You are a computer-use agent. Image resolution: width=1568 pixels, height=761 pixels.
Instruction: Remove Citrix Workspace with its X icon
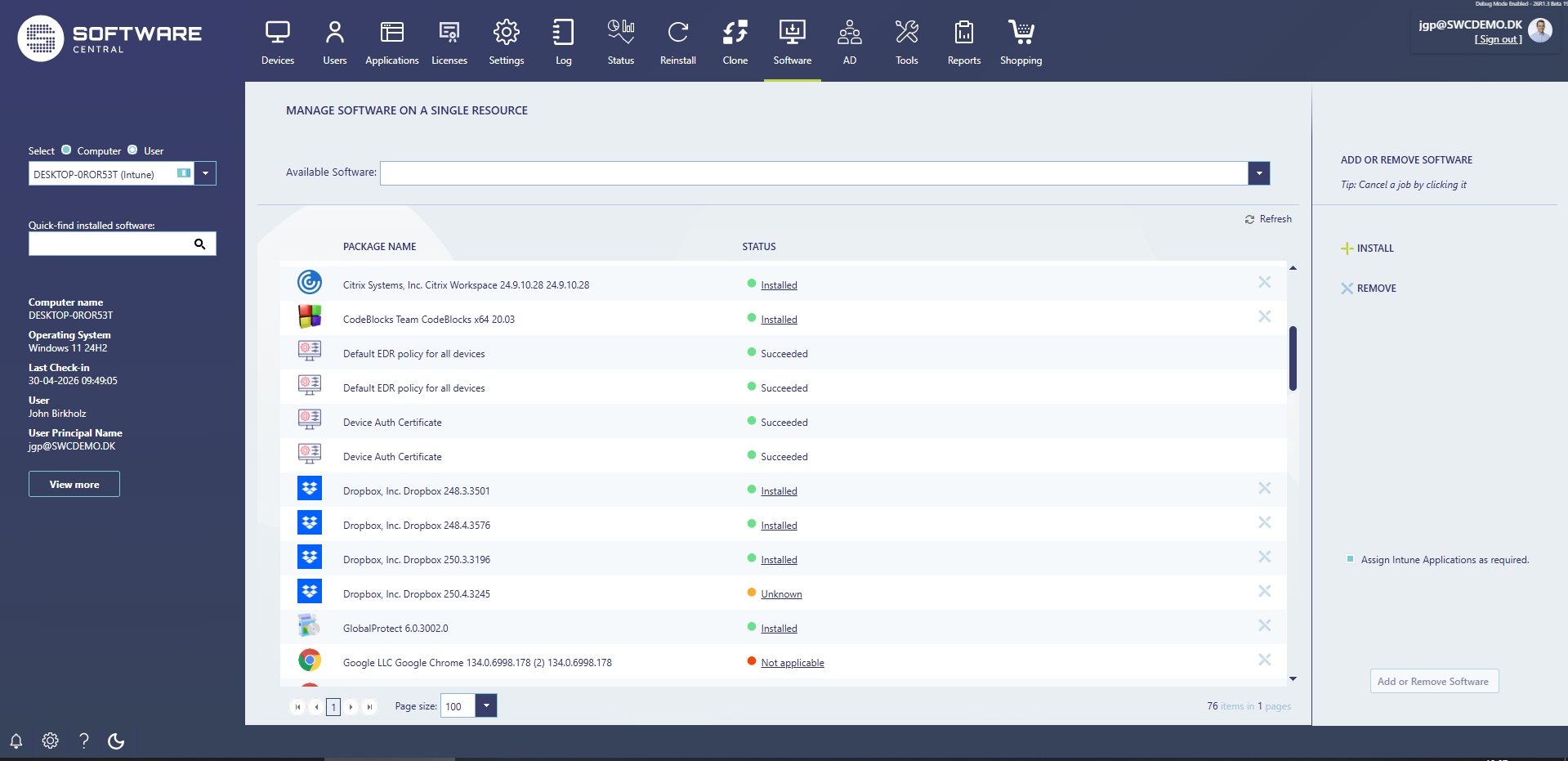pos(1264,282)
